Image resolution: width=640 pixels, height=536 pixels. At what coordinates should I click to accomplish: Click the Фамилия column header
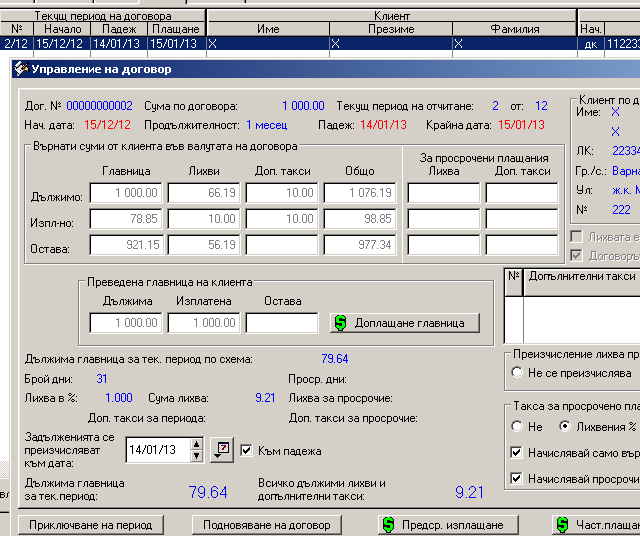click(514, 29)
